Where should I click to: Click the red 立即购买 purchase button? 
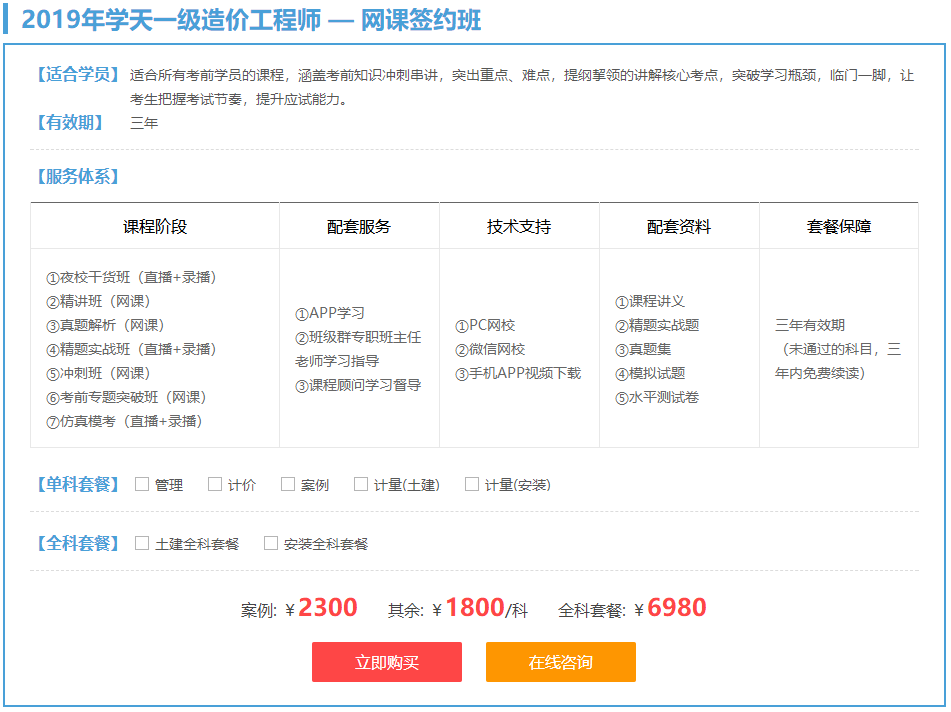click(x=387, y=661)
